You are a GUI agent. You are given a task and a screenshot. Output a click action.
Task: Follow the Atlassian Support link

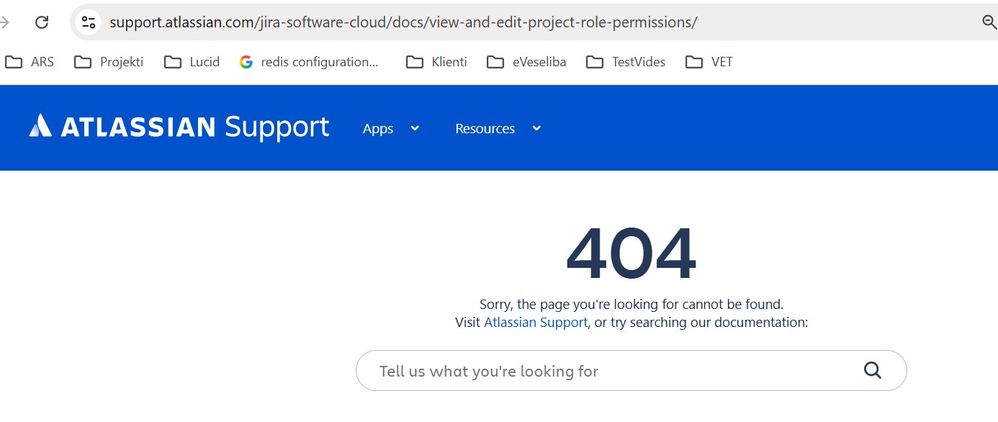pyautogui.click(x=536, y=322)
